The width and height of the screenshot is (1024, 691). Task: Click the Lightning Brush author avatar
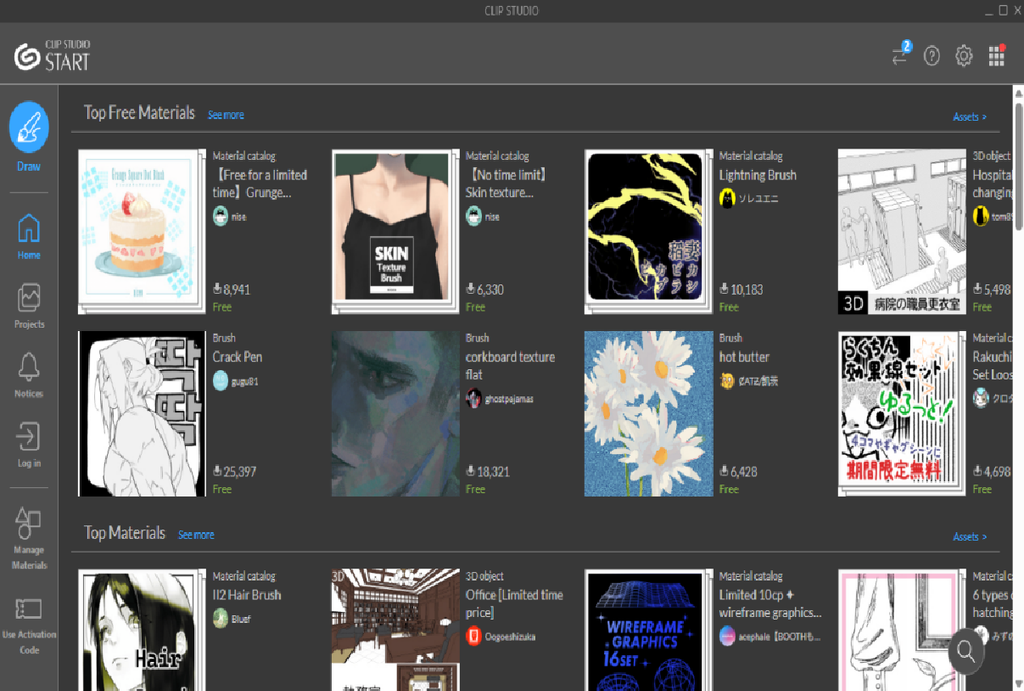[x=727, y=198]
